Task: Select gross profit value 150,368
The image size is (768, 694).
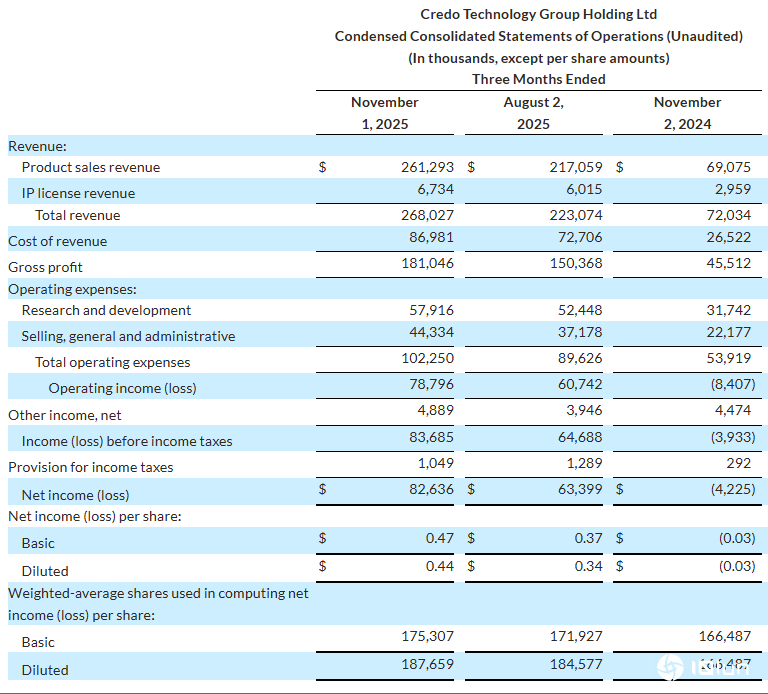Action: point(576,267)
